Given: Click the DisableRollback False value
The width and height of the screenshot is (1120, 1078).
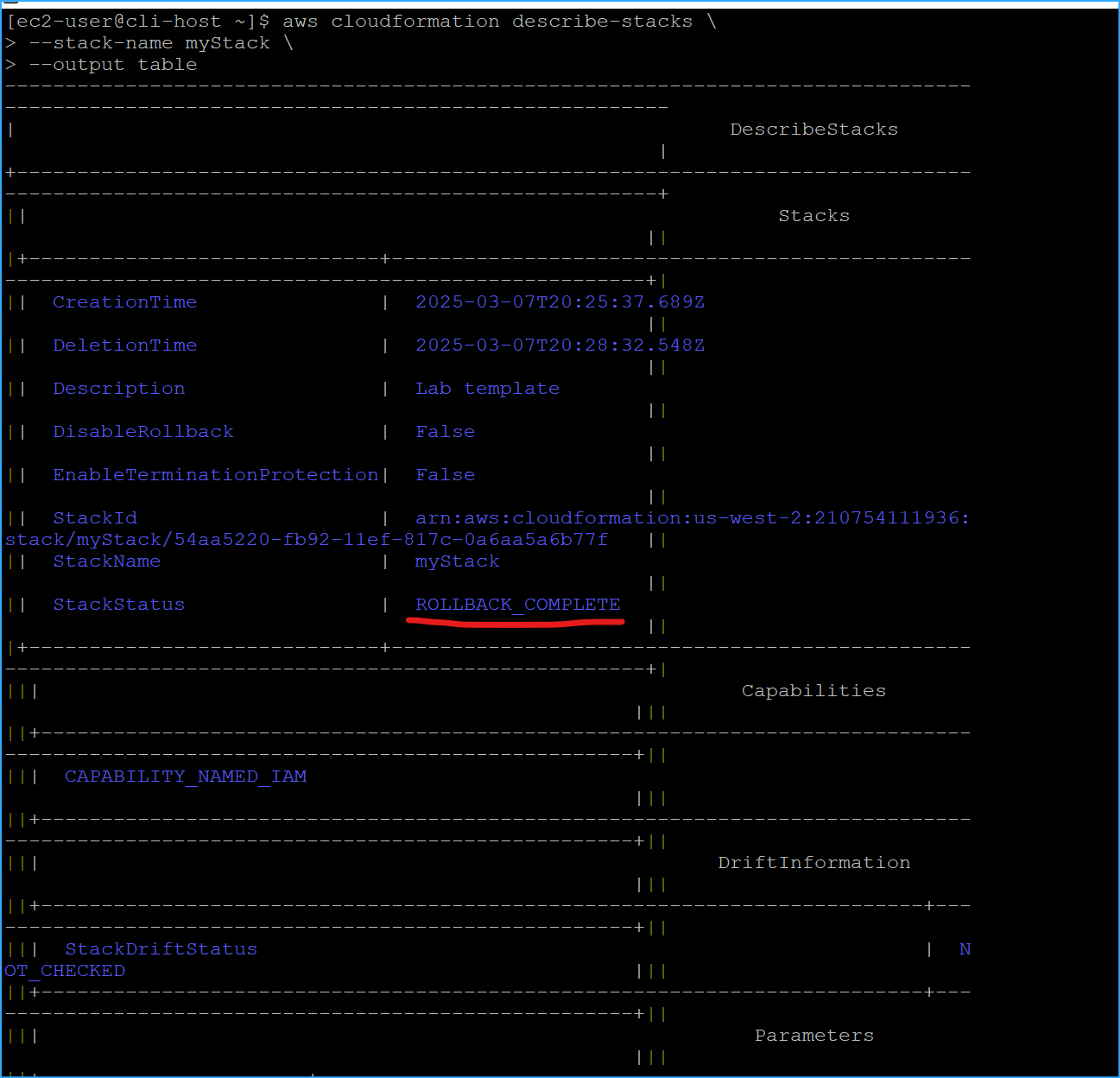Looking at the screenshot, I should point(445,431).
